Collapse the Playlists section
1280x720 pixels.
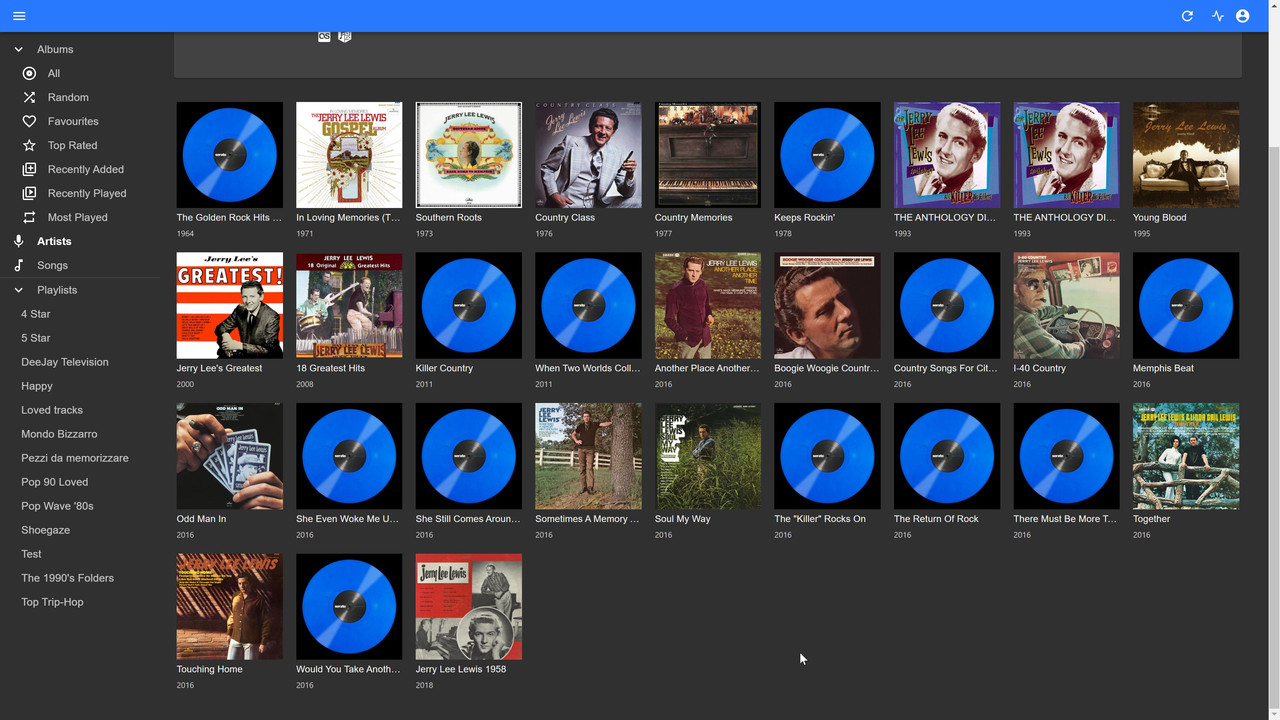18,290
